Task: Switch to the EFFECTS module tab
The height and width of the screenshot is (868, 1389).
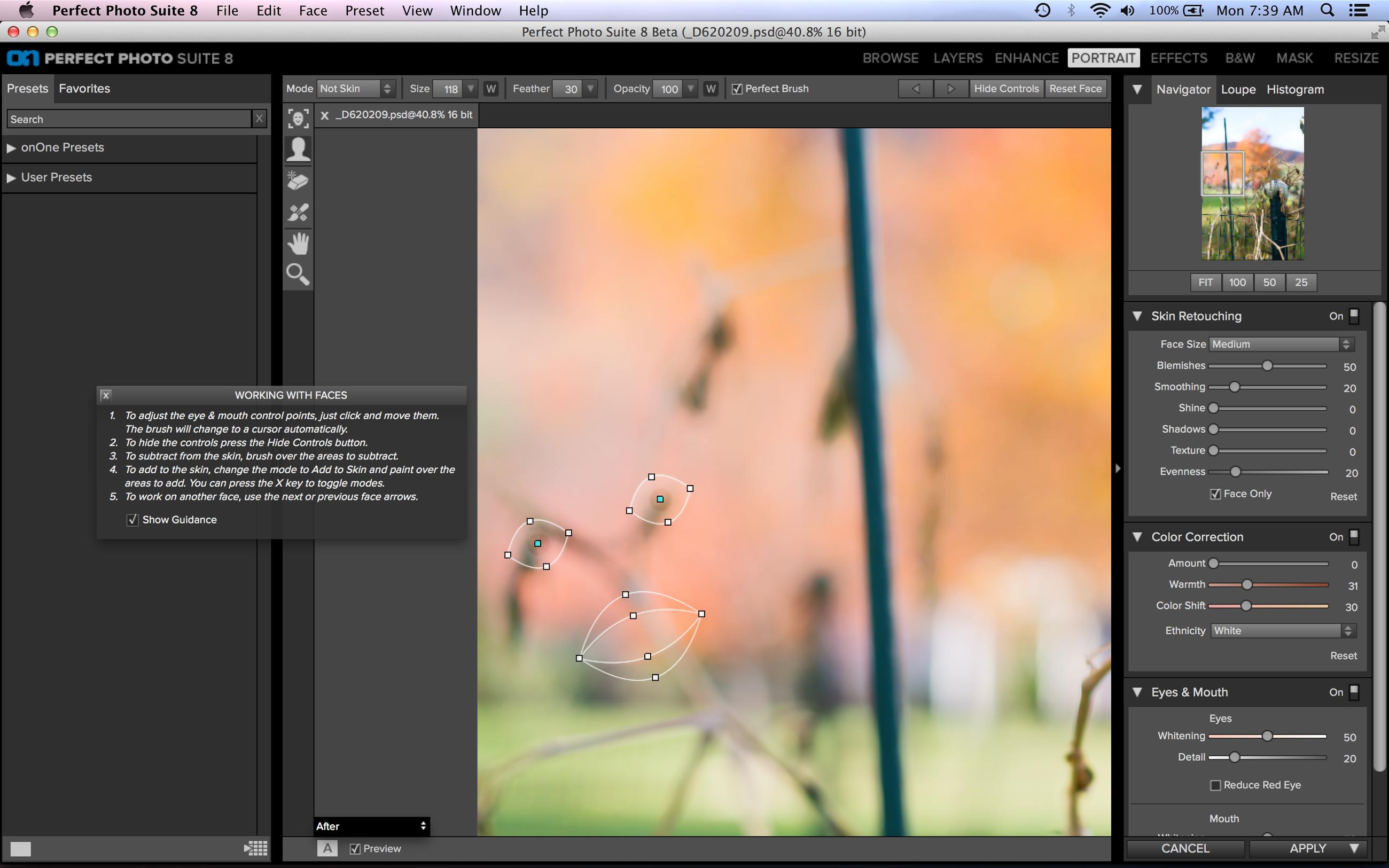Action: [x=1179, y=58]
